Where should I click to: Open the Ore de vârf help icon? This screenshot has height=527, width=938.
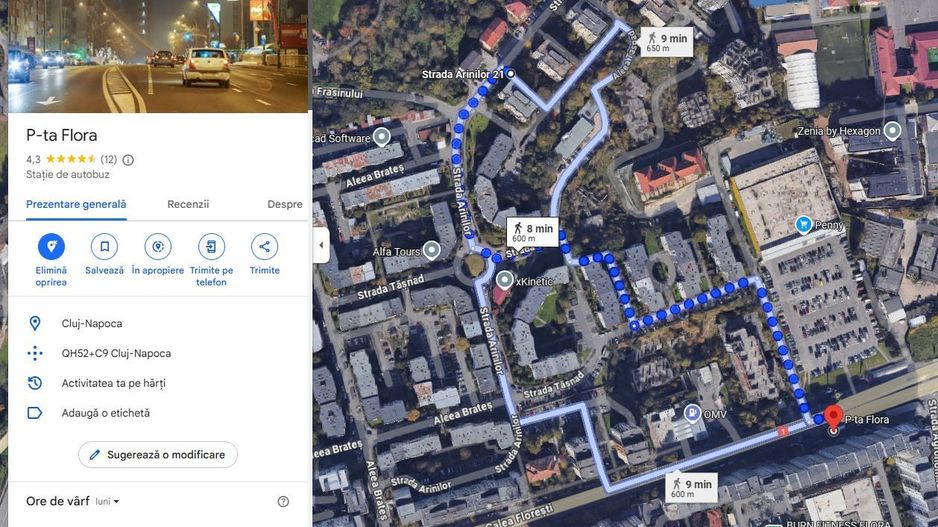284,501
